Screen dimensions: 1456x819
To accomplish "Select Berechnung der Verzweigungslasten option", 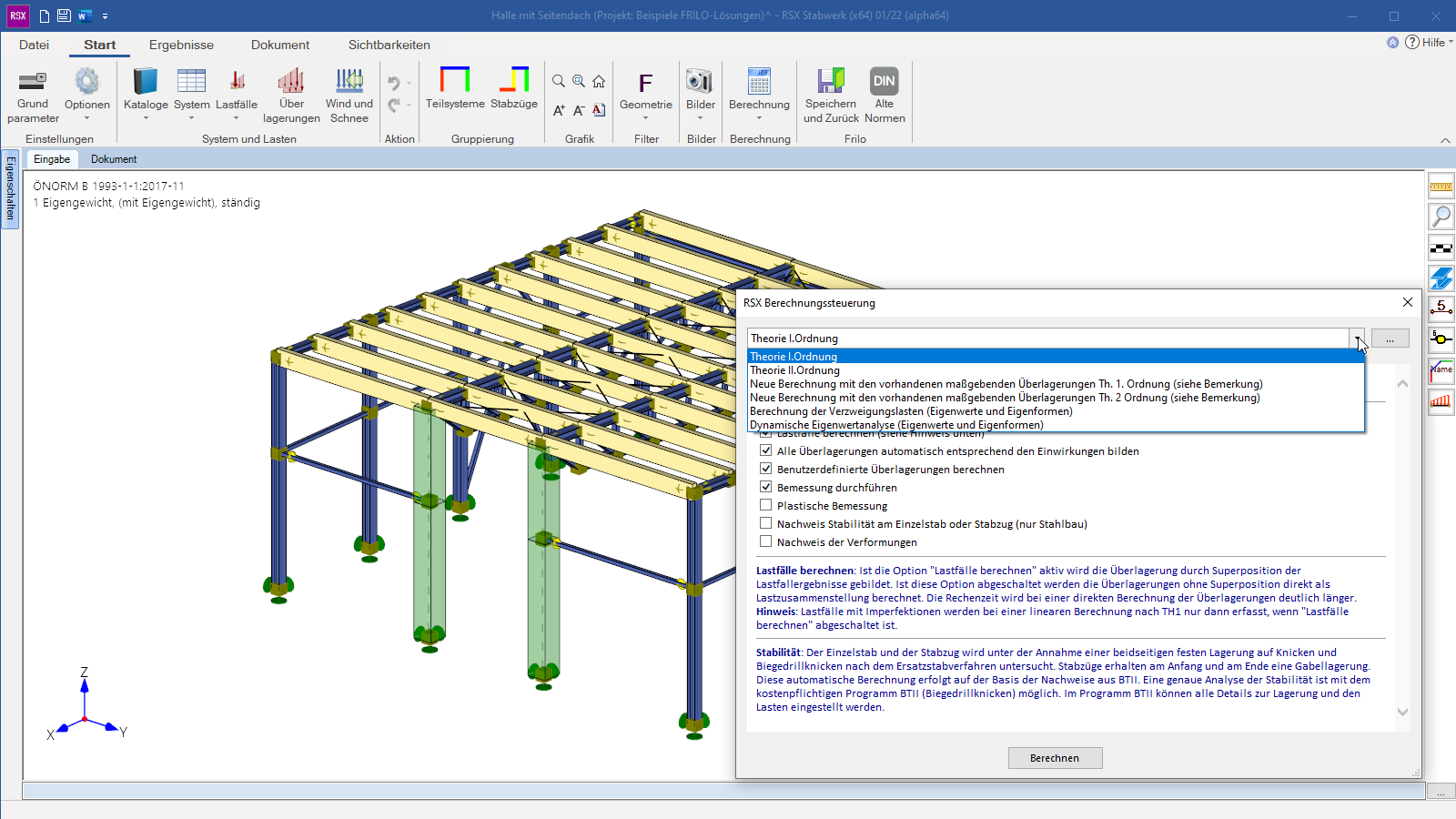I will (1056, 411).
